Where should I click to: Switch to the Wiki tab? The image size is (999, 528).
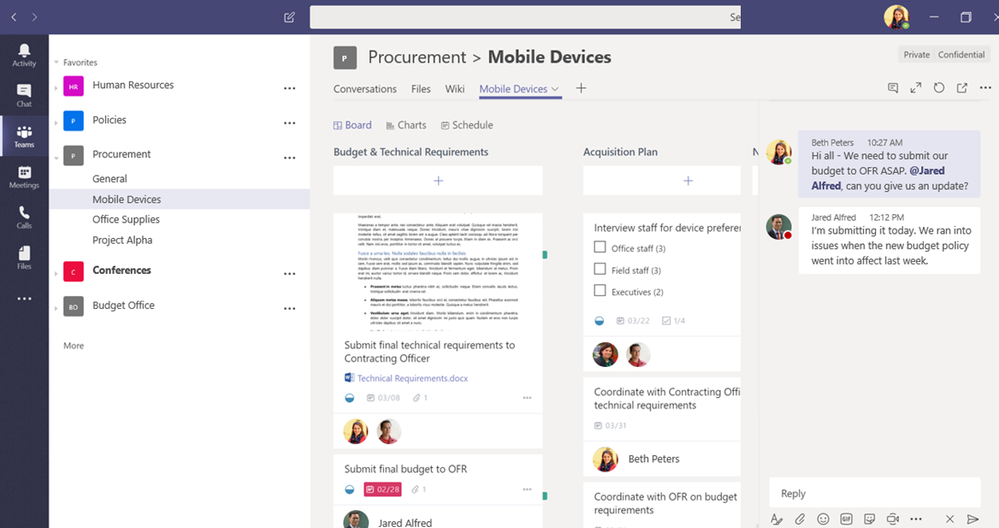pos(454,89)
